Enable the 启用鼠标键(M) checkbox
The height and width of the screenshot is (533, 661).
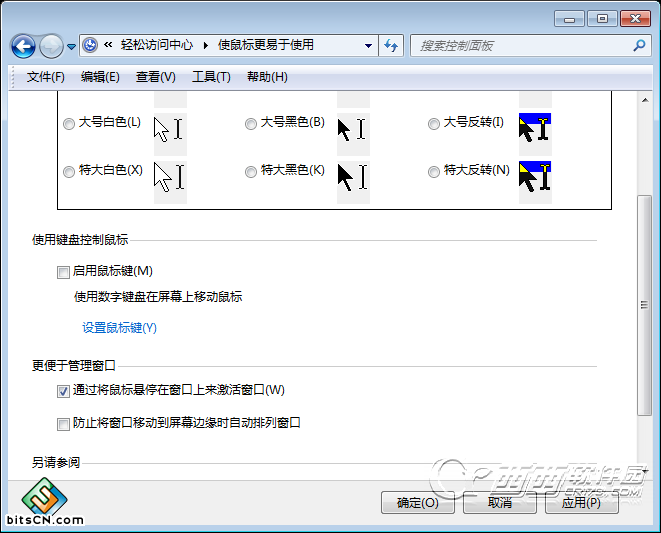click(63, 272)
